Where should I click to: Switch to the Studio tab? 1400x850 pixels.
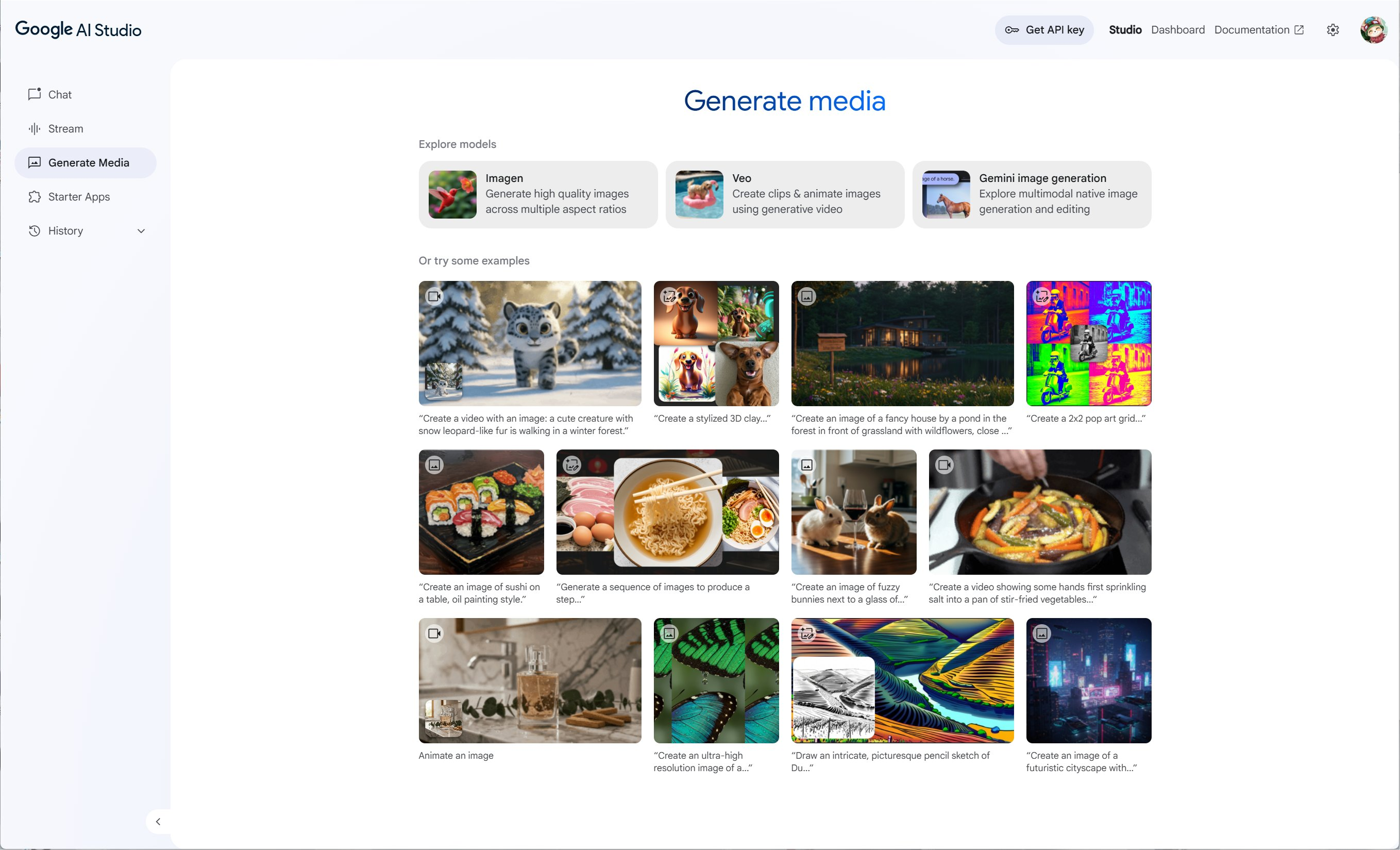pos(1125,30)
